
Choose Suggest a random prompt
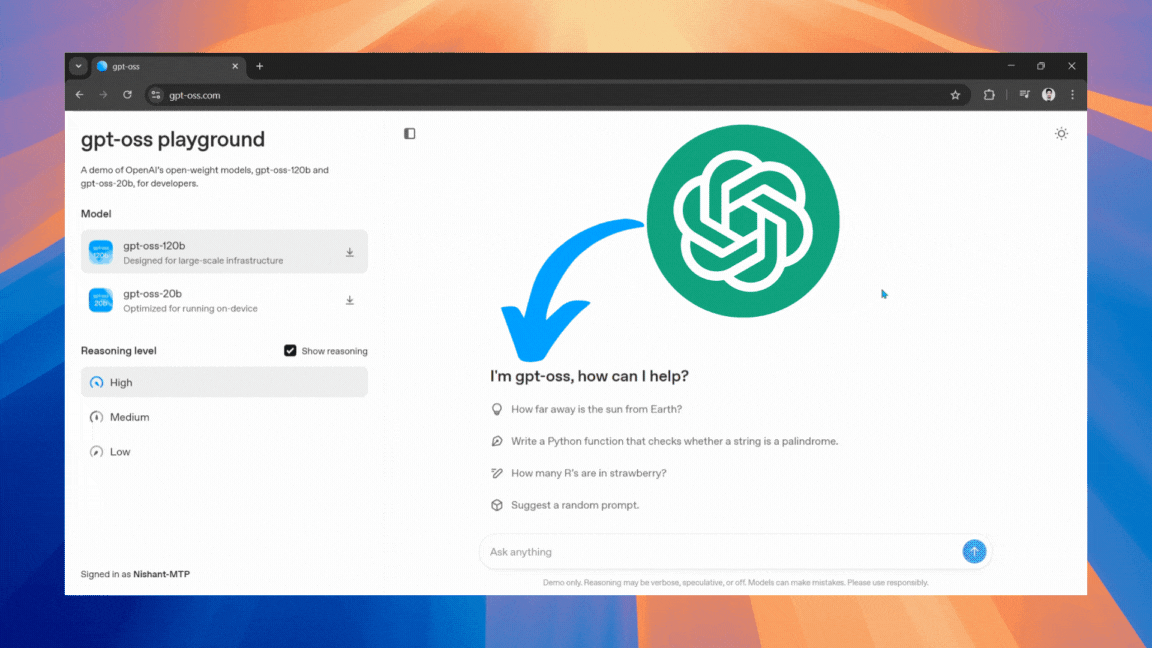[x=575, y=505]
